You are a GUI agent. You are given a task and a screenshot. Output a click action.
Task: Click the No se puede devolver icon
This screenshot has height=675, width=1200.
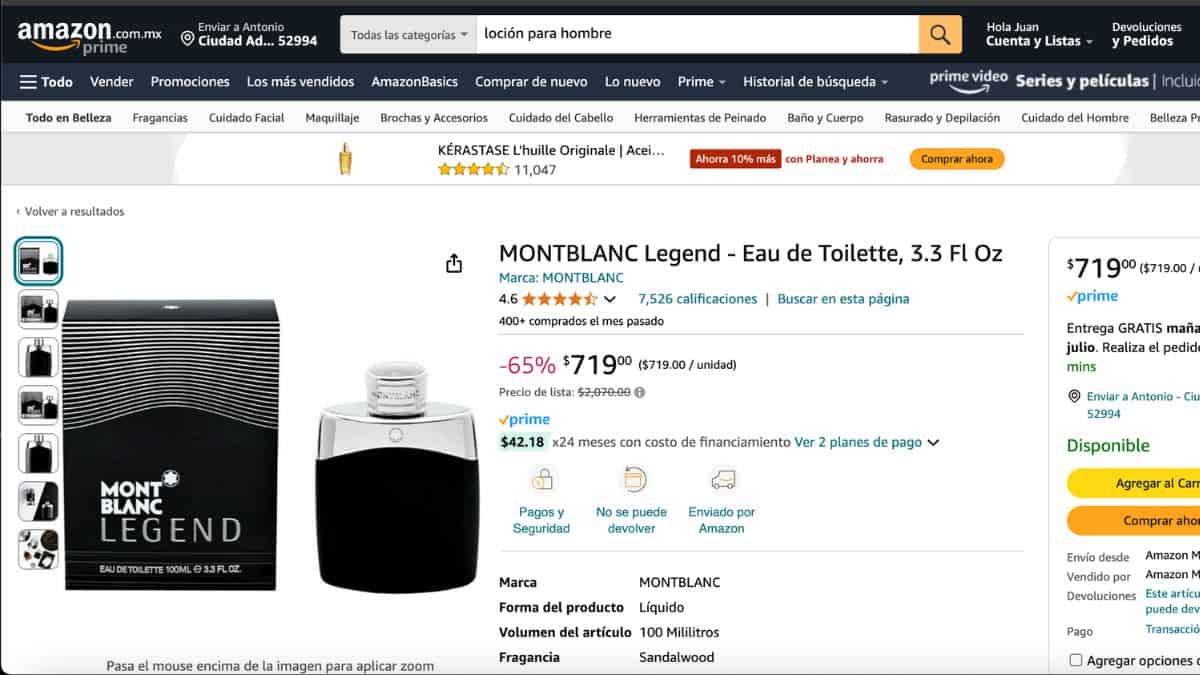tap(633, 481)
